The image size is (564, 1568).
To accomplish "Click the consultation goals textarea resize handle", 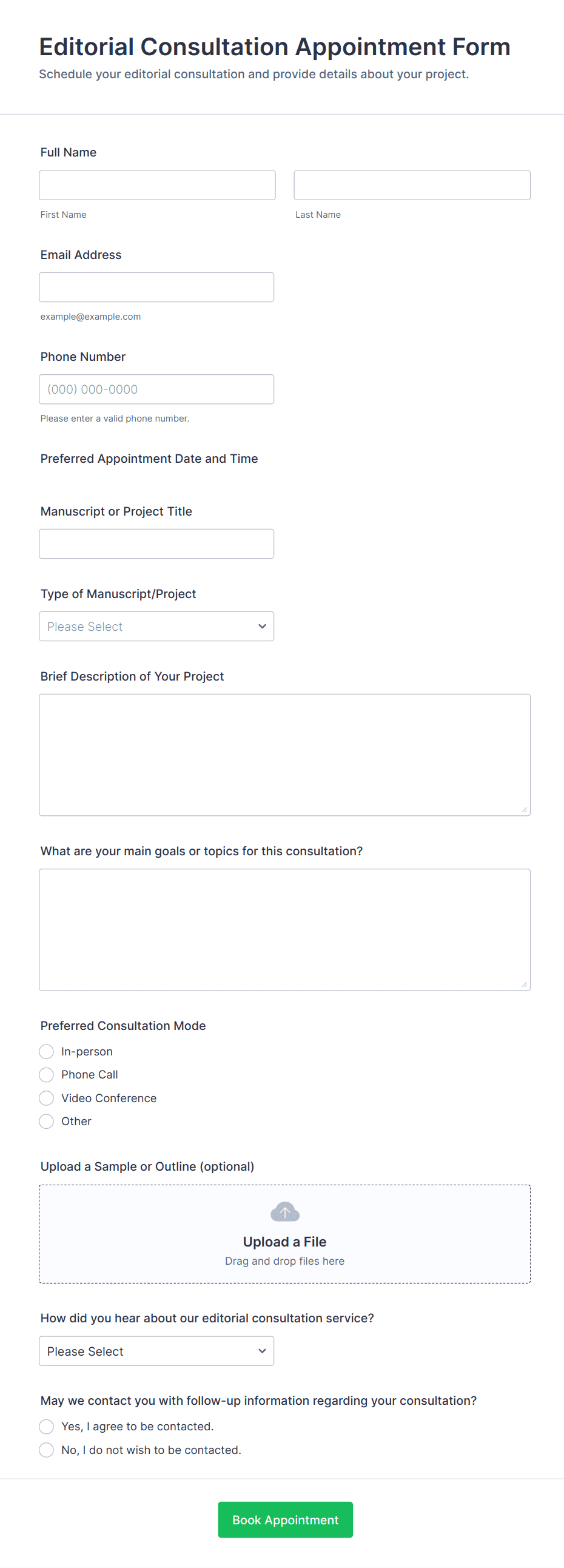I will point(524,984).
